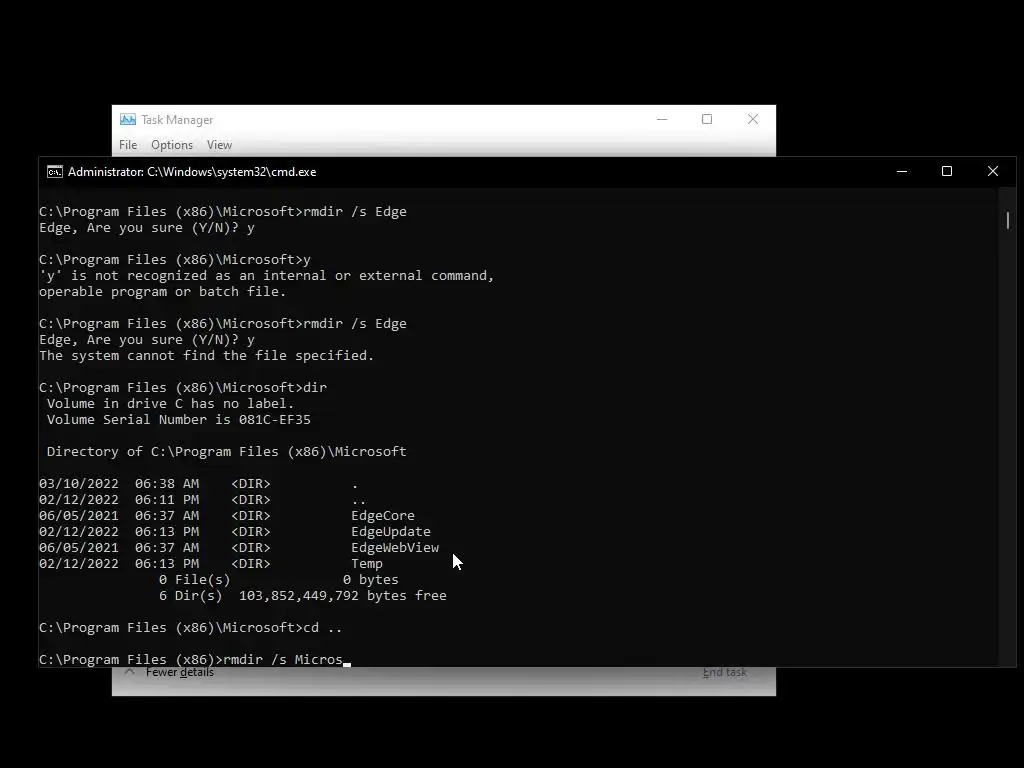Click the 'Directory of C:\Program Files (x86)\Microsoft' line

point(226,452)
